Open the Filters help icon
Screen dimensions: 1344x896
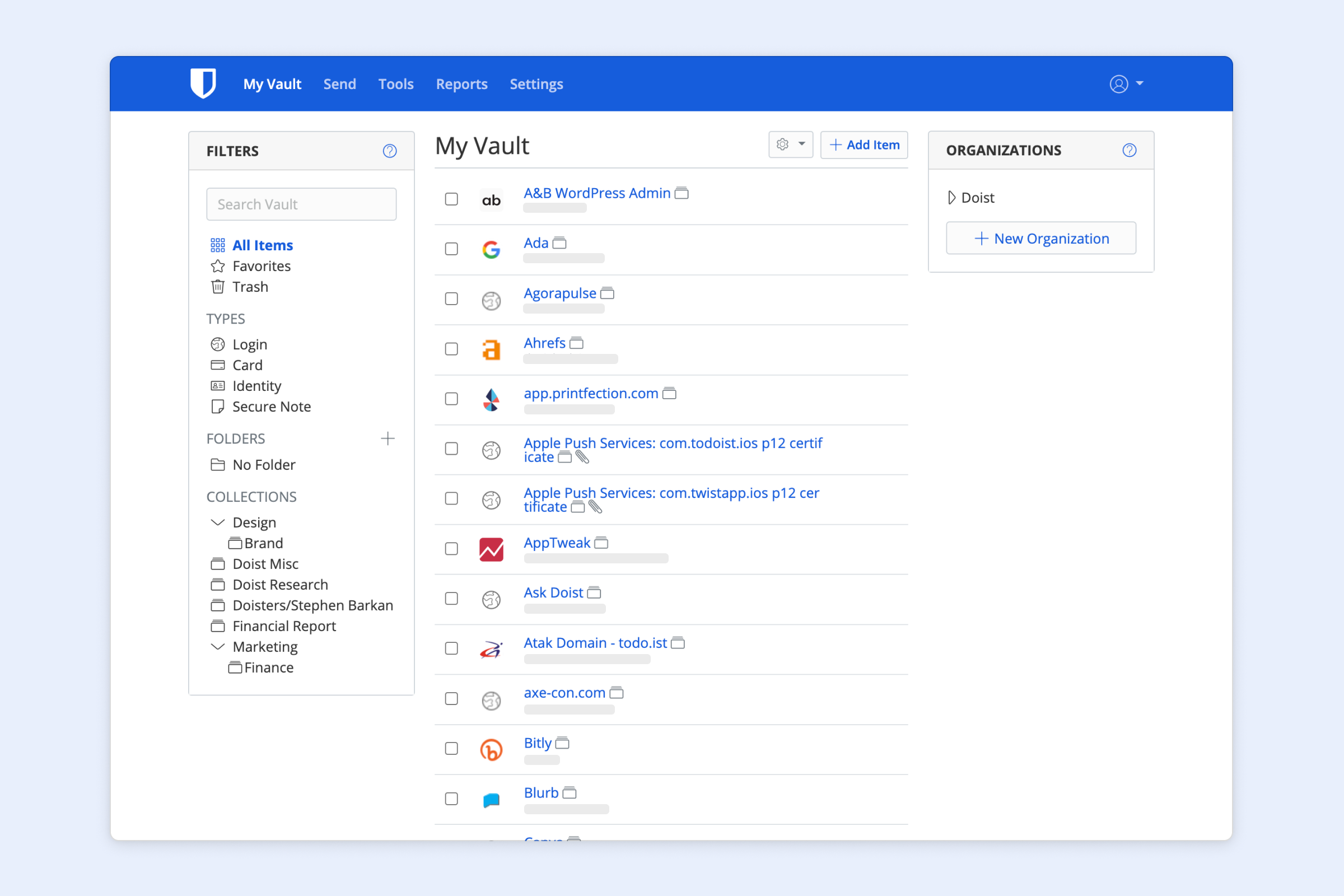390,151
